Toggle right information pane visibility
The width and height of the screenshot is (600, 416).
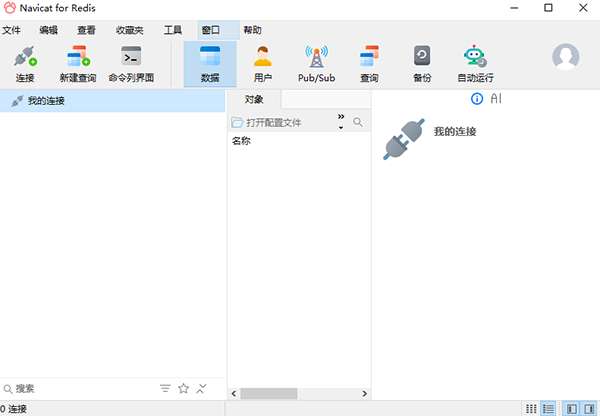(590, 409)
